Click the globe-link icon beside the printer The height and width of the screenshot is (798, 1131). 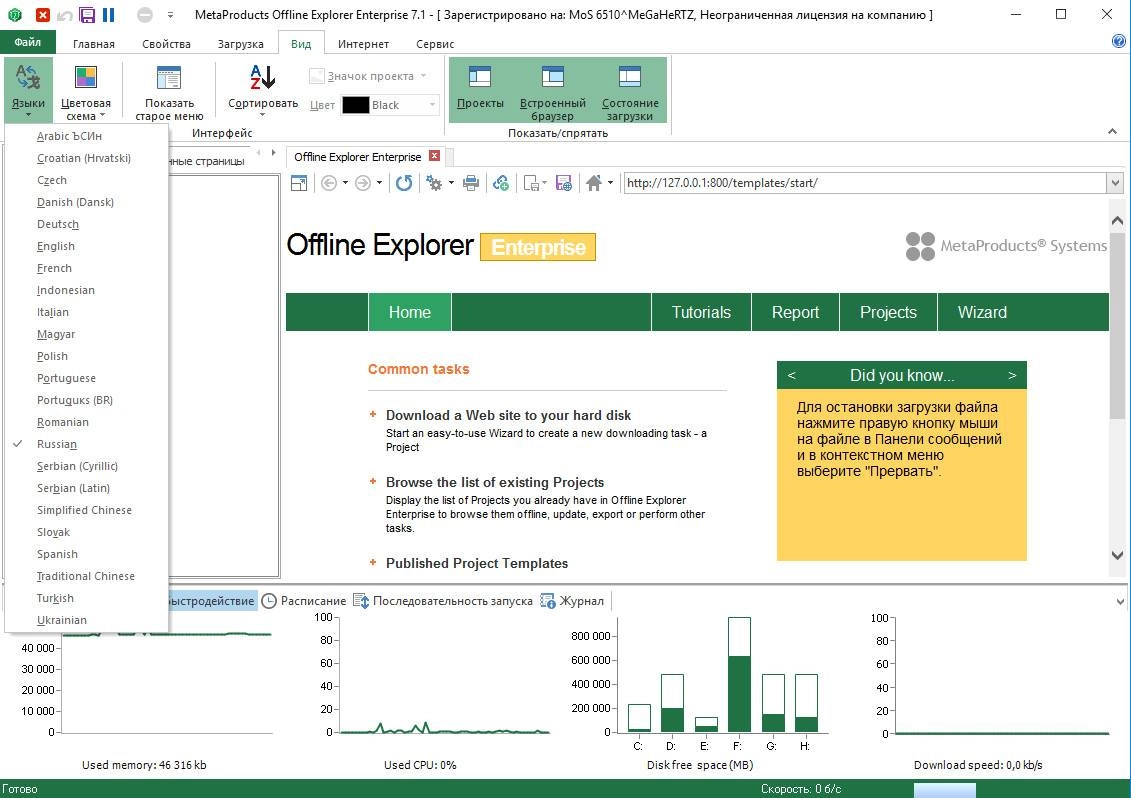coord(501,183)
